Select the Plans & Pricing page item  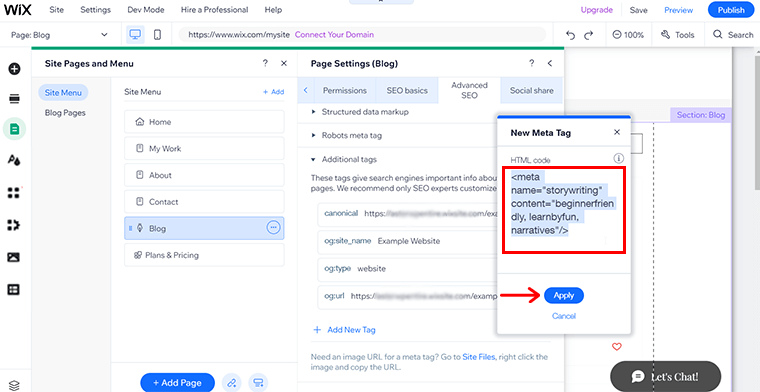pyautogui.click(x=204, y=255)
